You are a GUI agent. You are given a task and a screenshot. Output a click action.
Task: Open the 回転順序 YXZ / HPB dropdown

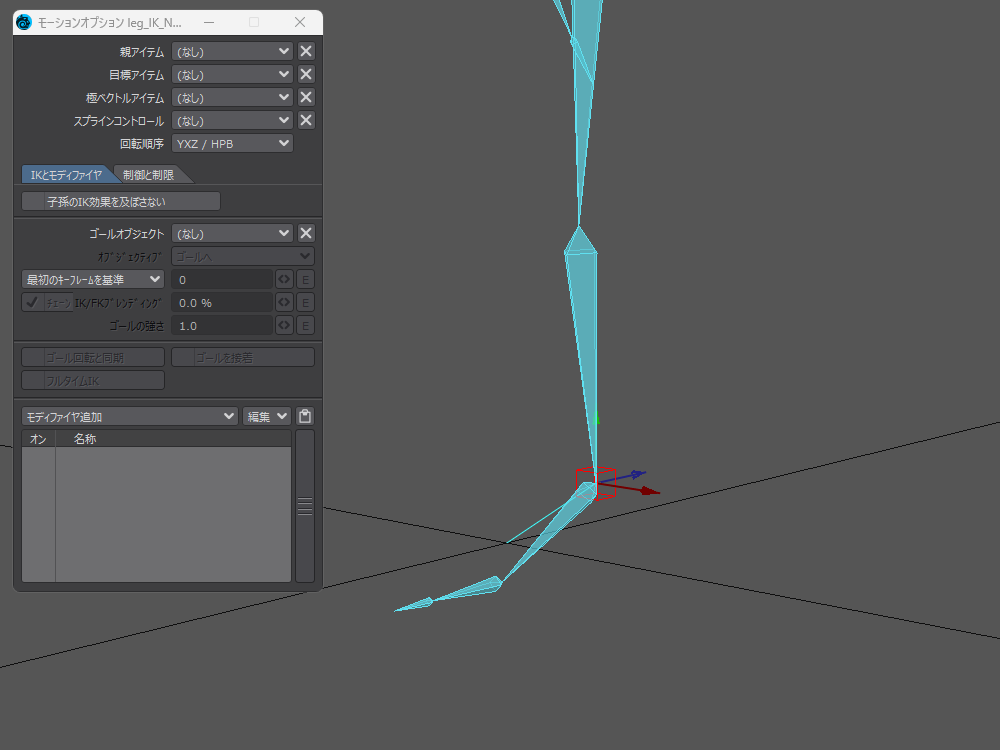point(232,143)
